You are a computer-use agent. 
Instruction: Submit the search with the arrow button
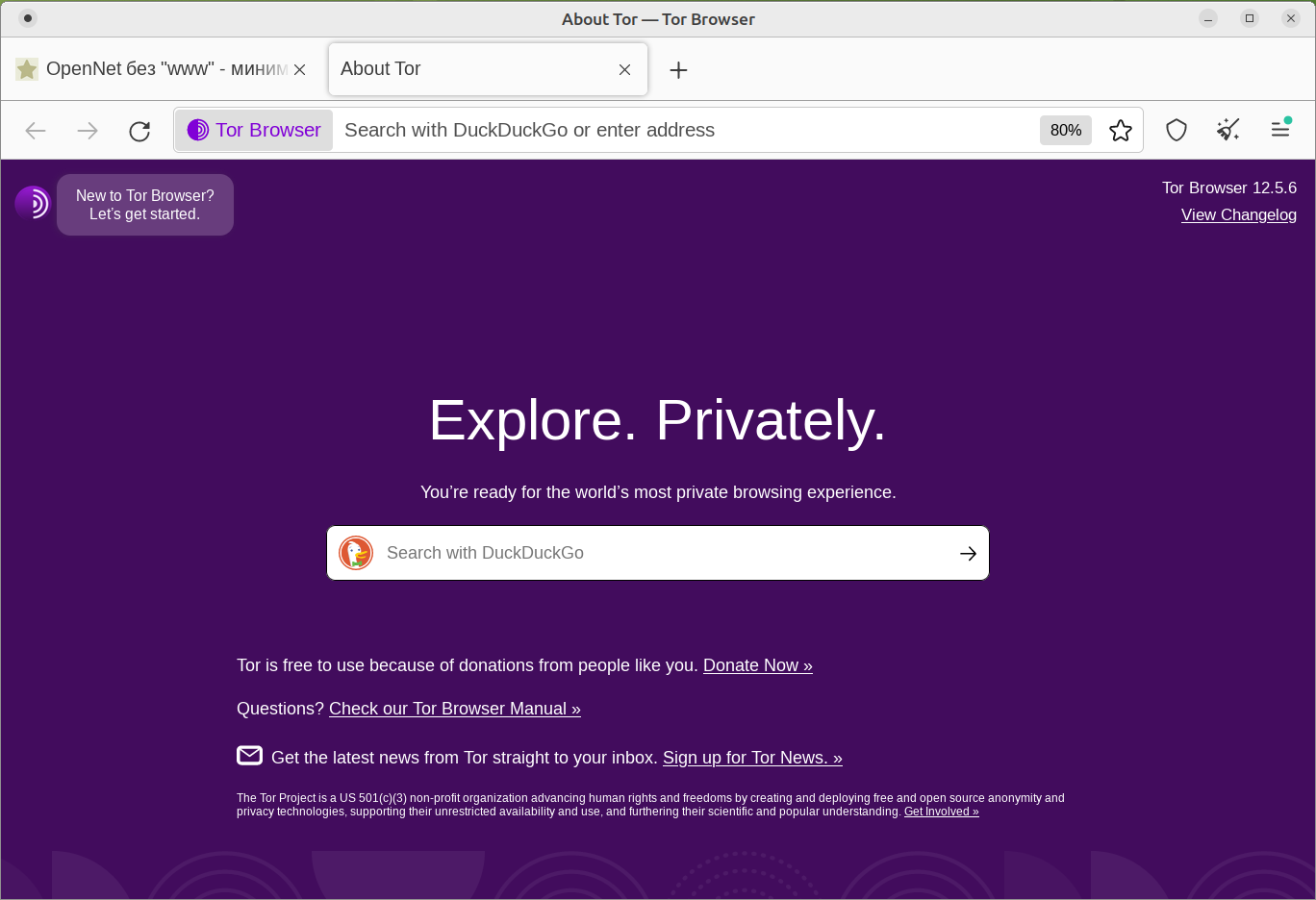968,553
